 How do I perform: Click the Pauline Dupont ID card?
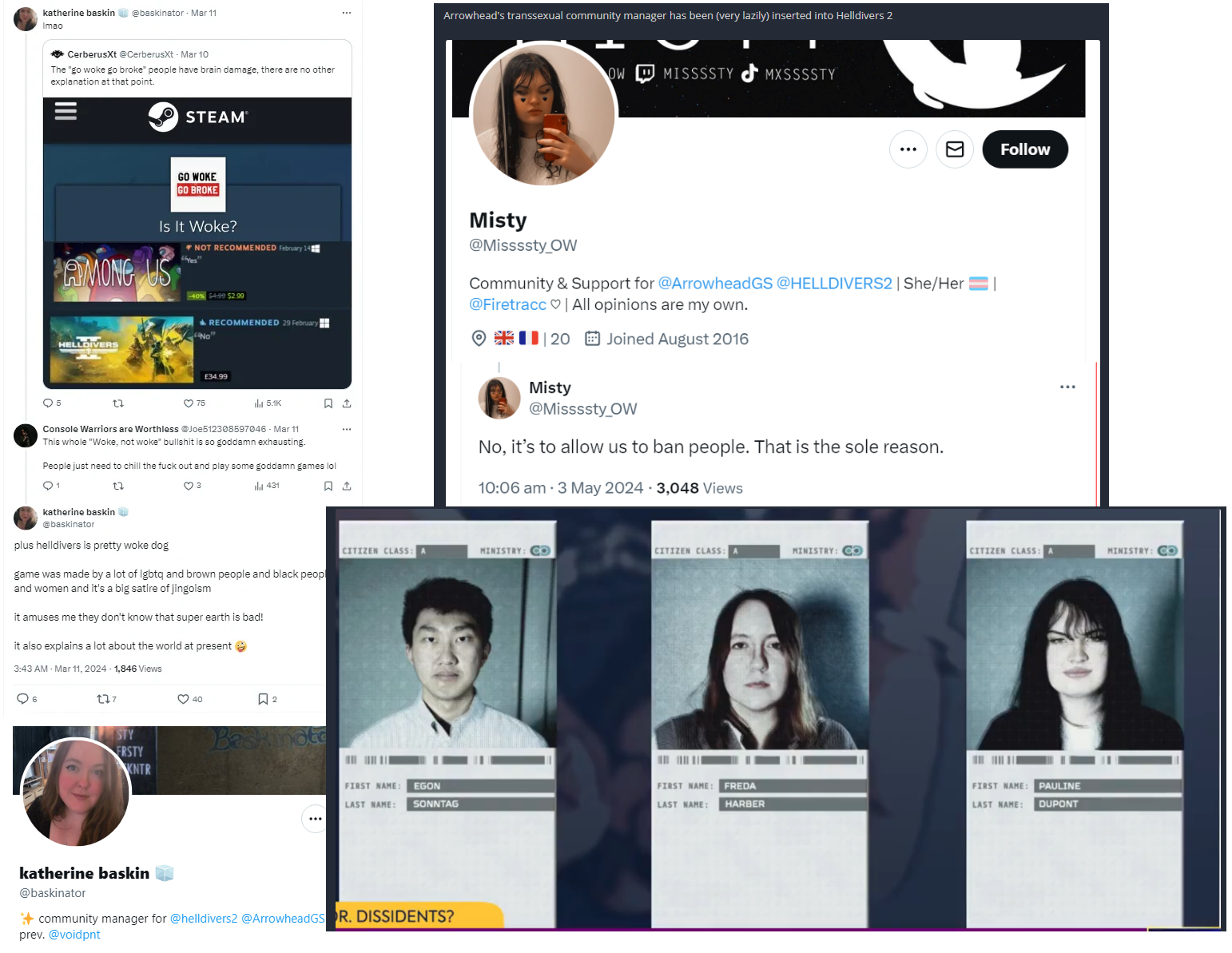point(1075,724)
